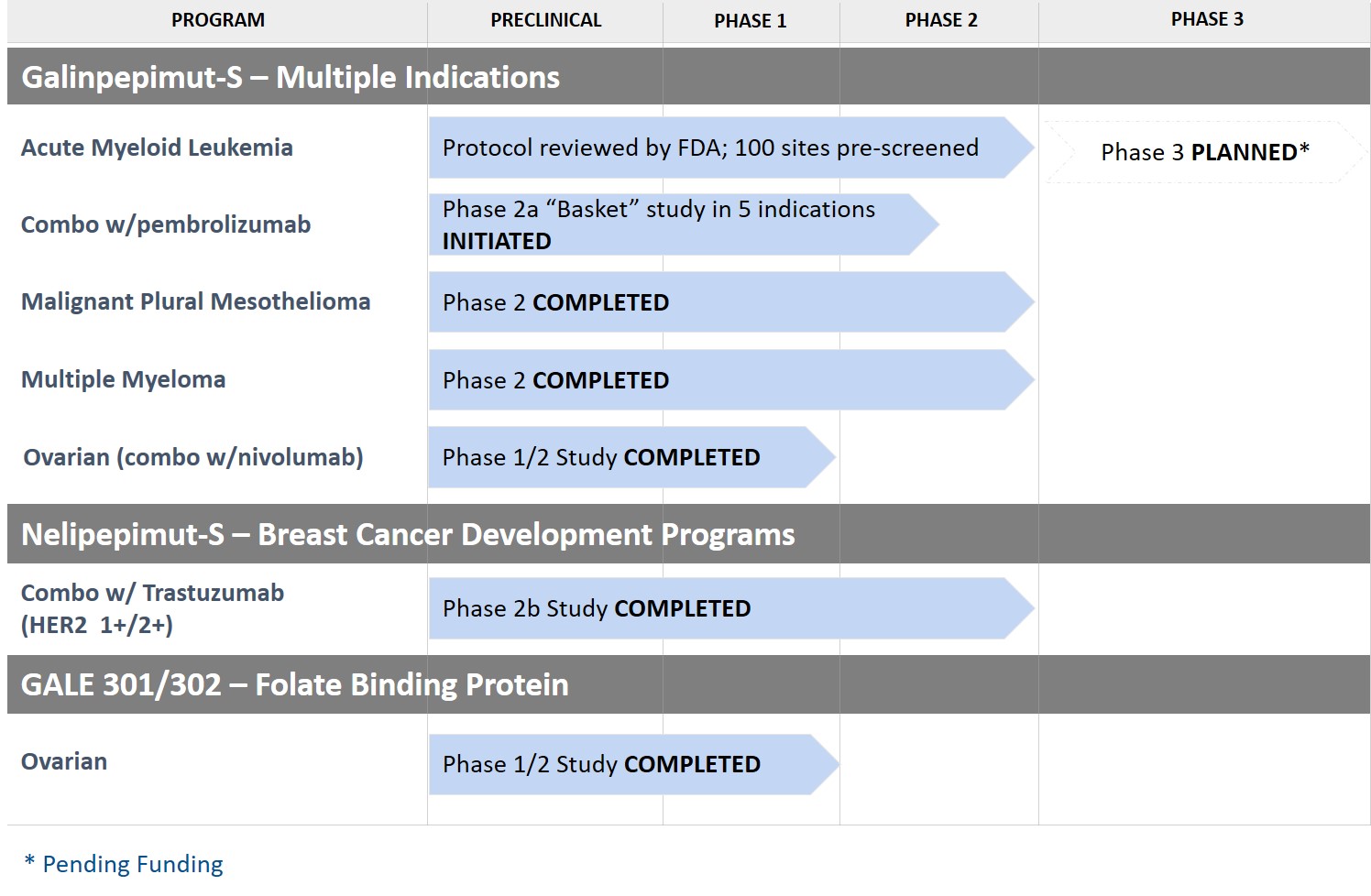Click the PHASE 1 column header
1371x896 pixels.
[x=750, y=21]
